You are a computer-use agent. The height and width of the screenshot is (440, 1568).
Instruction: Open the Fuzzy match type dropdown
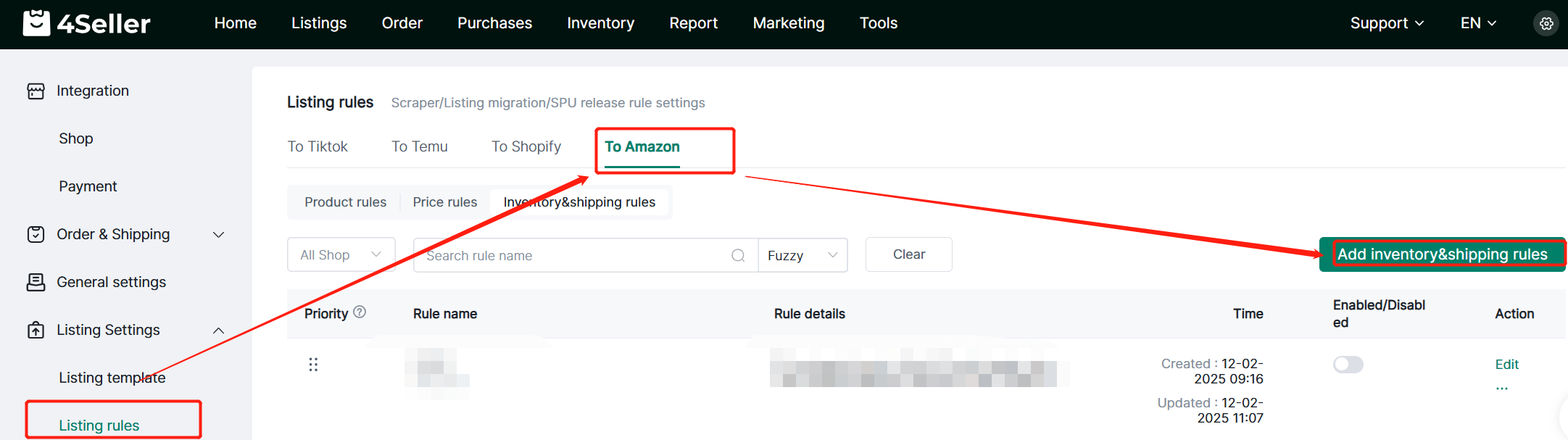click(x=802, y=255)
